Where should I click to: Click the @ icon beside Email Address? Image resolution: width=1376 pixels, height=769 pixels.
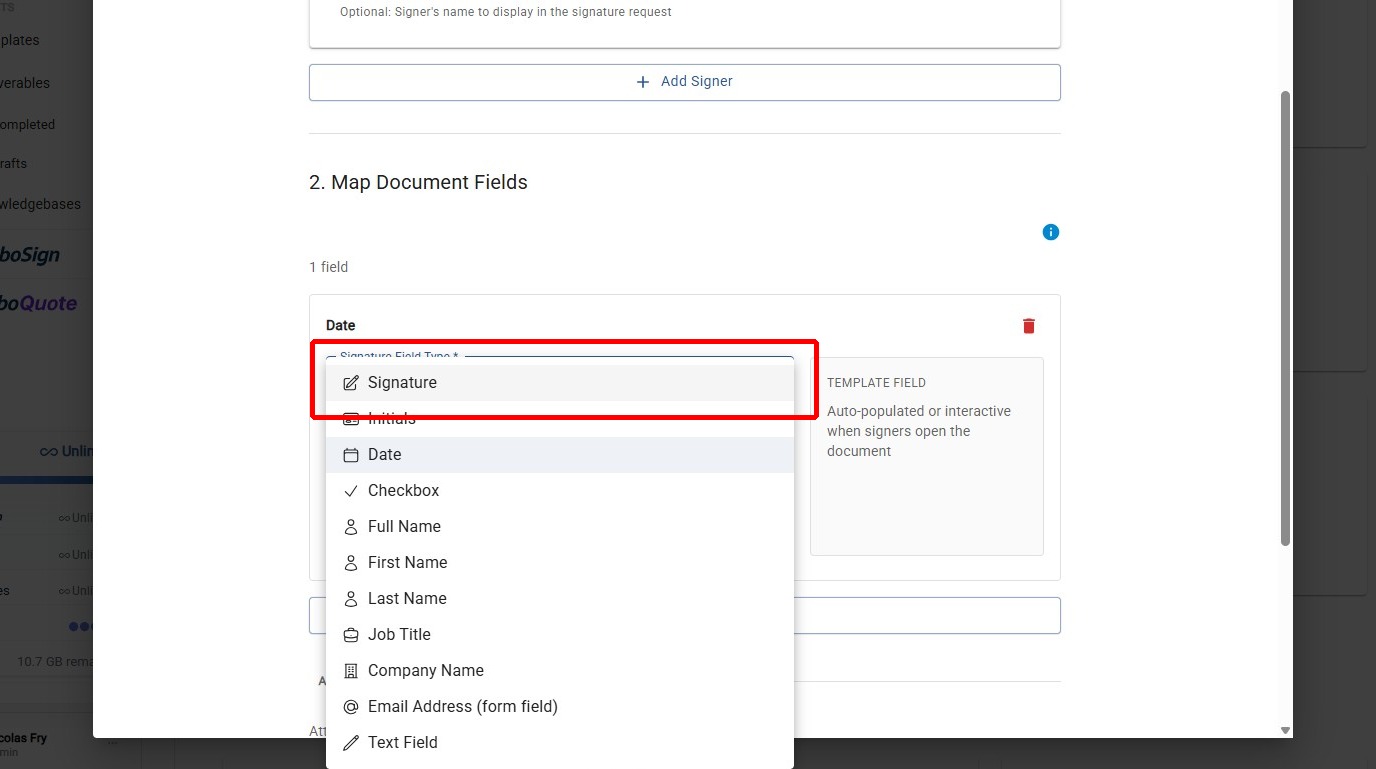350,706
